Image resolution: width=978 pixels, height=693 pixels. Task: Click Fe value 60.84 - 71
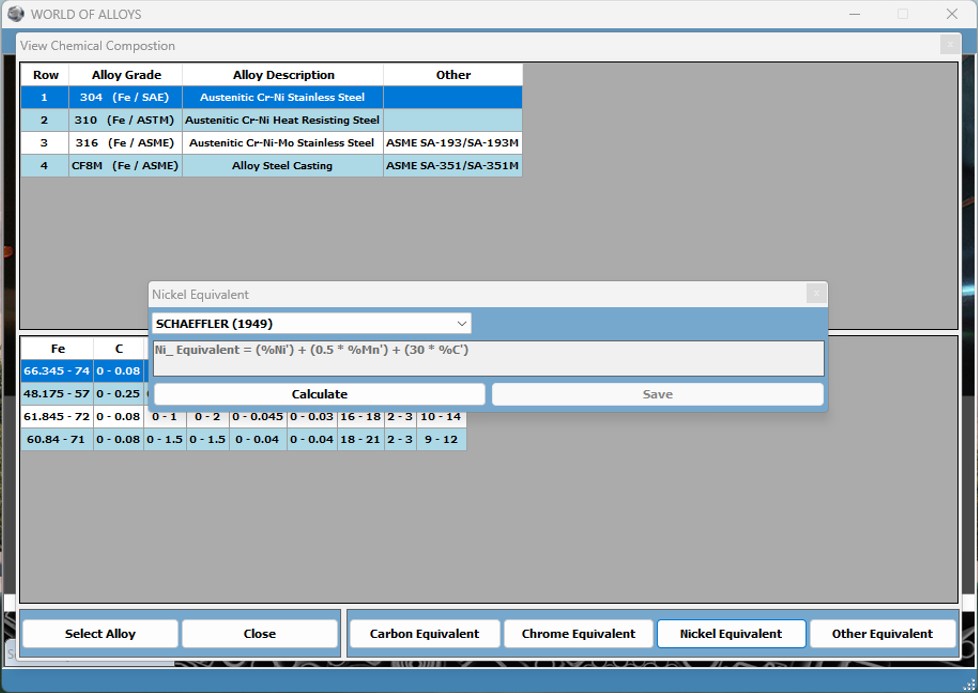pyautogui.click(x=57, y=439)
